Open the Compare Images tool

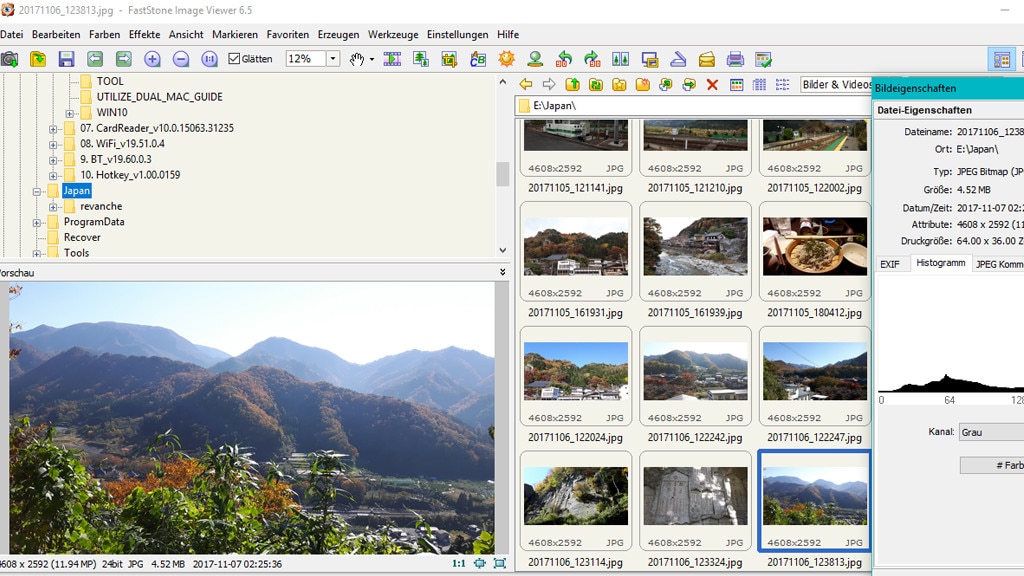(x=620, y=59)
